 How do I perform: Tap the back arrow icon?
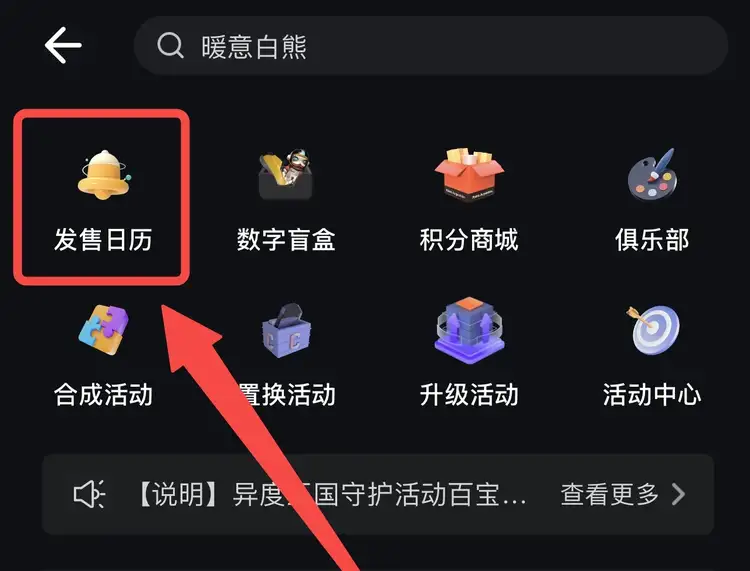(x=63, y=45)
